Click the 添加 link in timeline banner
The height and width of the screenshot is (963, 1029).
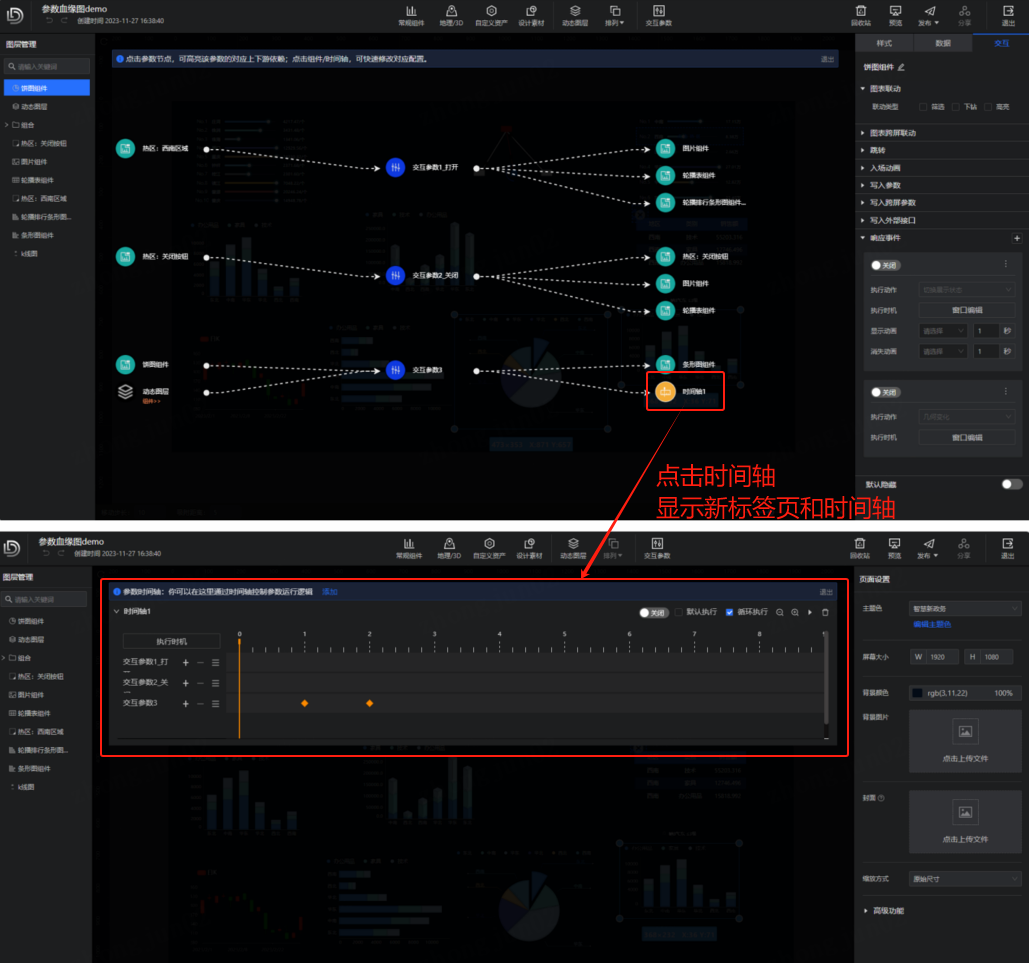point(329,592)
